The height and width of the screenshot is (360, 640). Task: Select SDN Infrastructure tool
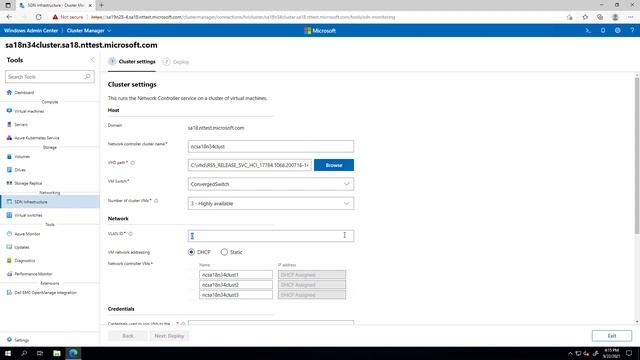[49, 202]
